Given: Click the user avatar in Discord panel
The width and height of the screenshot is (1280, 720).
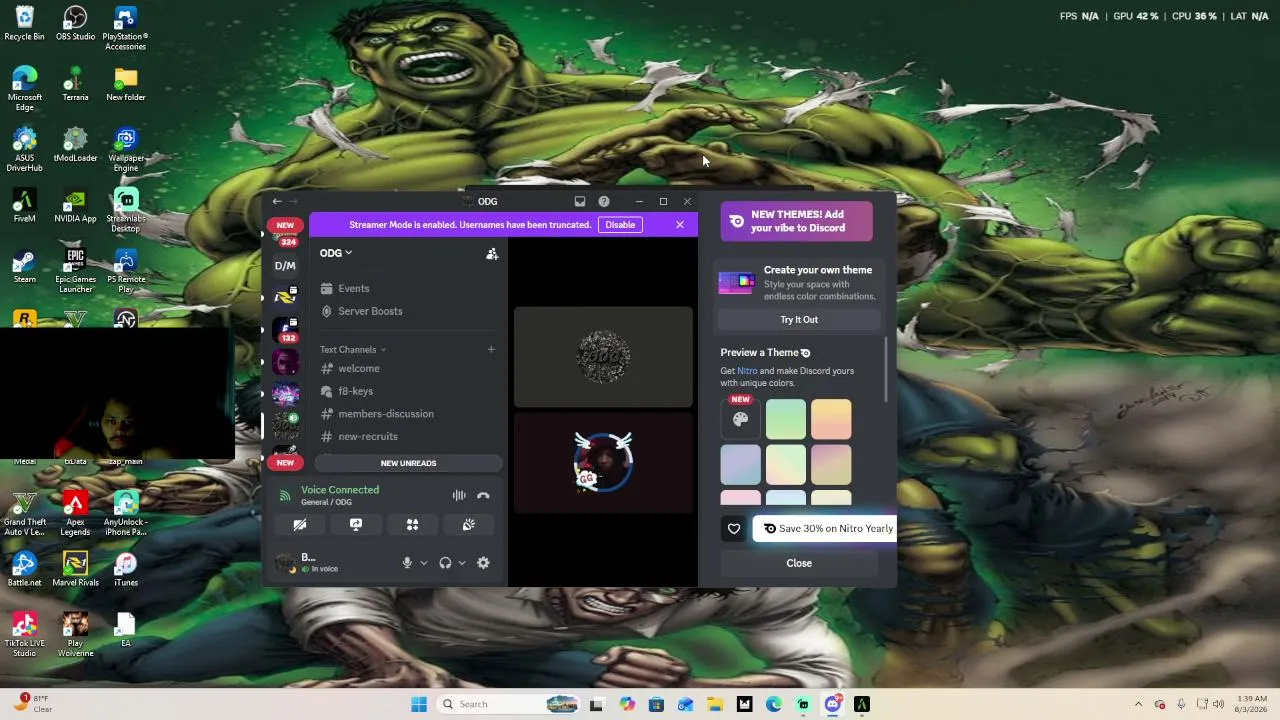Looking at the screenshot, I should click(286, 563).
